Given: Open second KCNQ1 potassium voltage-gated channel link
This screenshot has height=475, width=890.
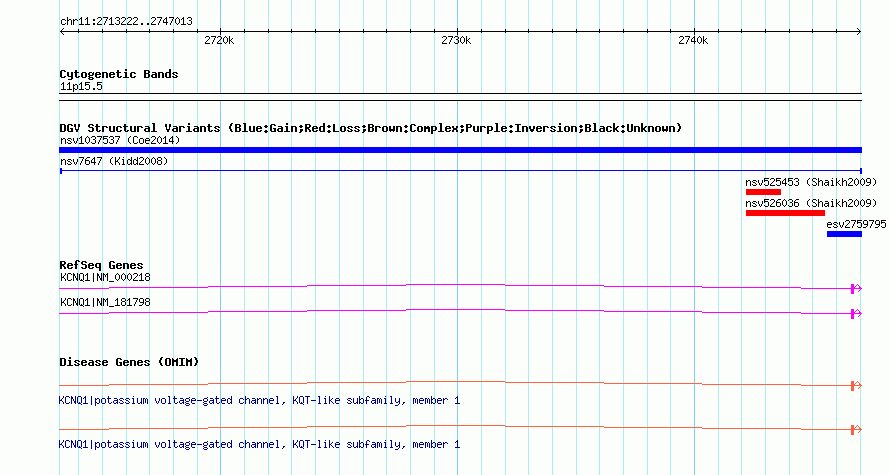Looking at the screenshot, I should click(259, 444).
